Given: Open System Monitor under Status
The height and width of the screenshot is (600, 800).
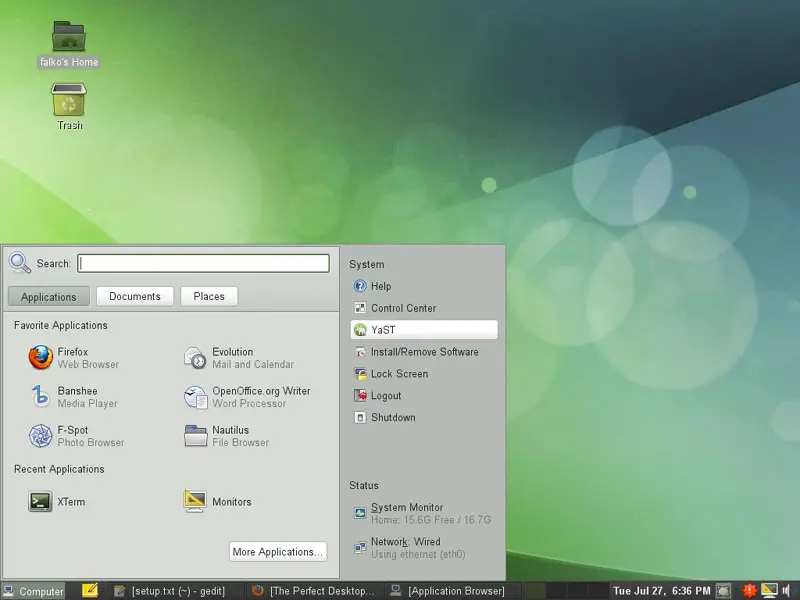Looking at the screenshot, I should coord(422,513).
